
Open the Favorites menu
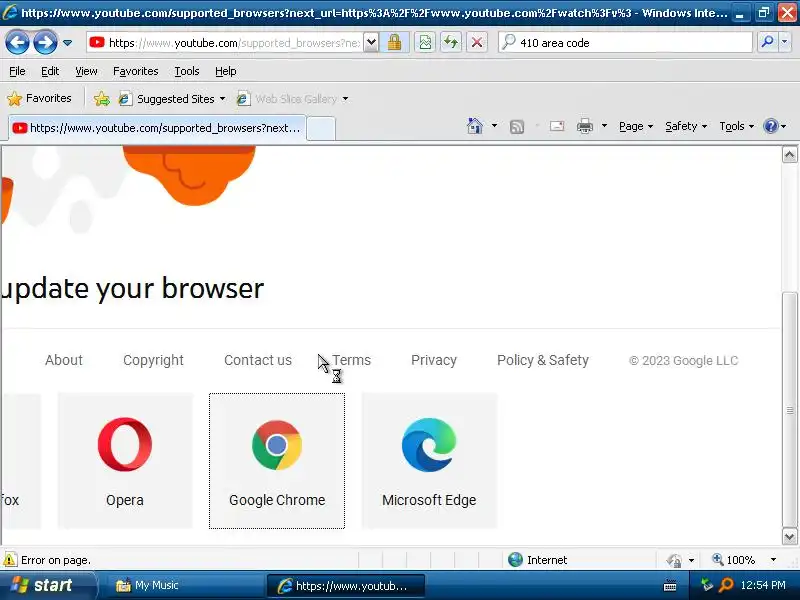click(x=135, y=71)
